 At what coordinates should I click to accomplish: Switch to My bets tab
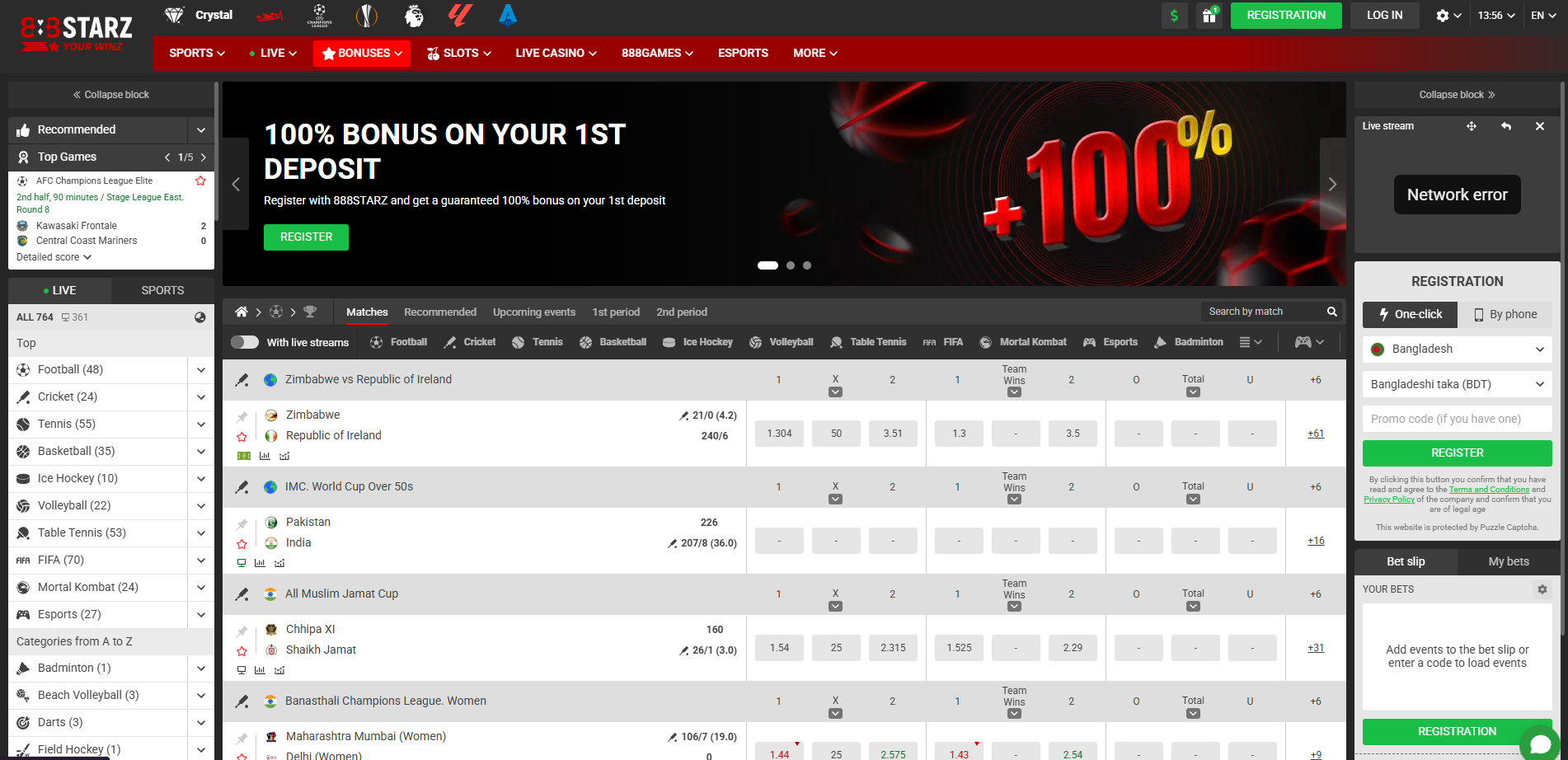click(1509, 561)
